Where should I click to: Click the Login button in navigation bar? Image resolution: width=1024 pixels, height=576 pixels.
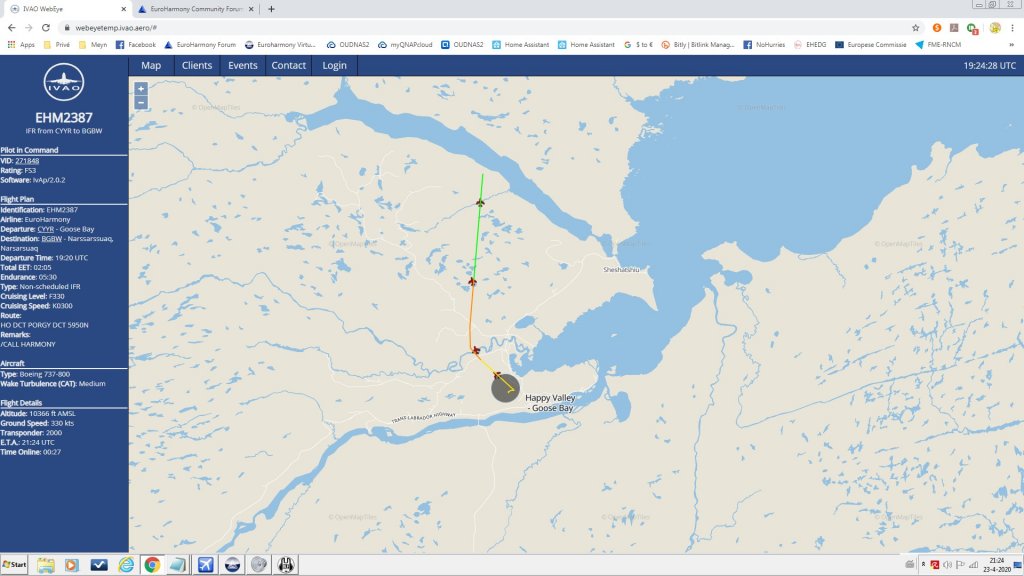[334, 66]
